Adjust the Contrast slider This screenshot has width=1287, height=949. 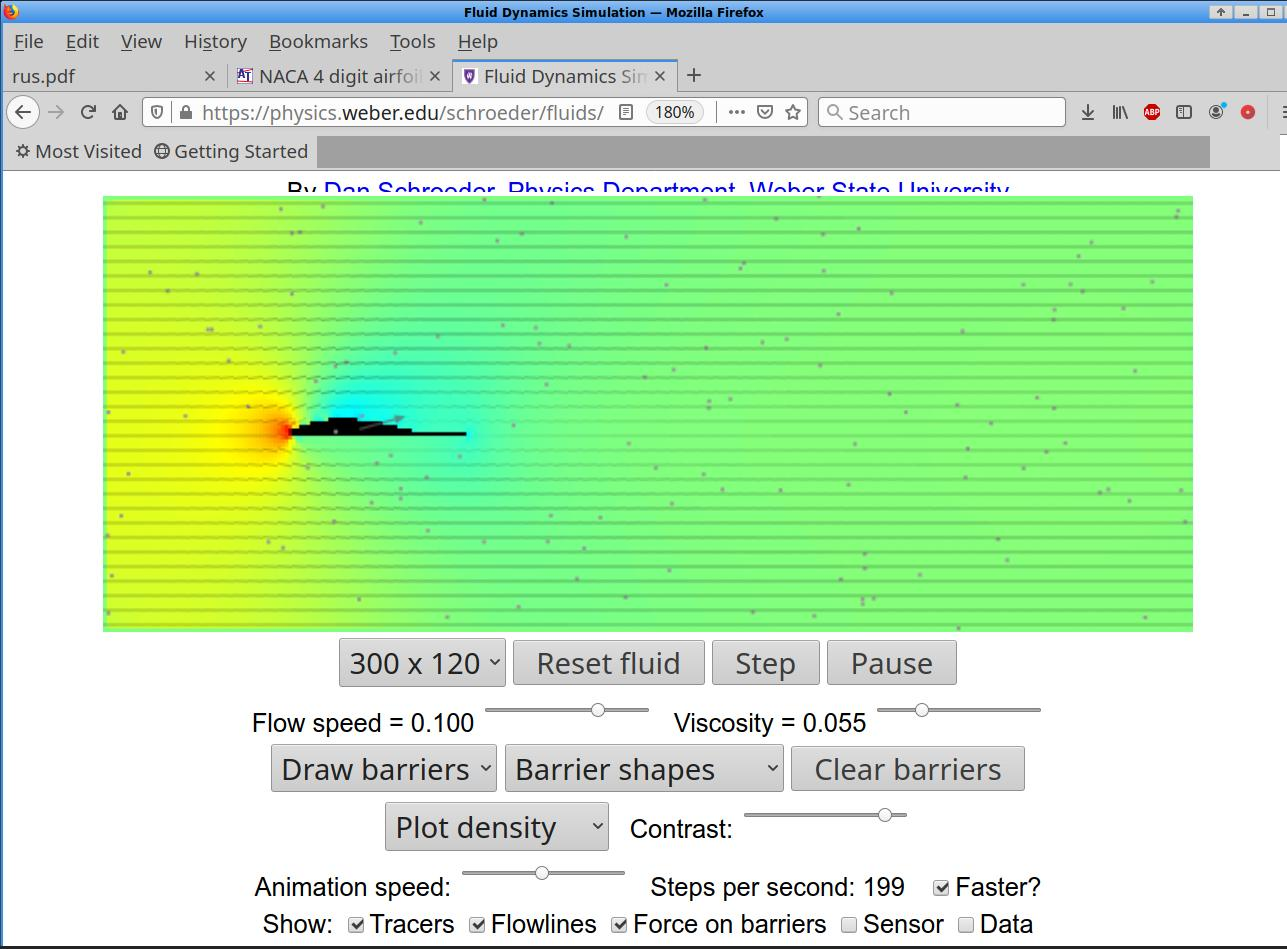point(826,815)
